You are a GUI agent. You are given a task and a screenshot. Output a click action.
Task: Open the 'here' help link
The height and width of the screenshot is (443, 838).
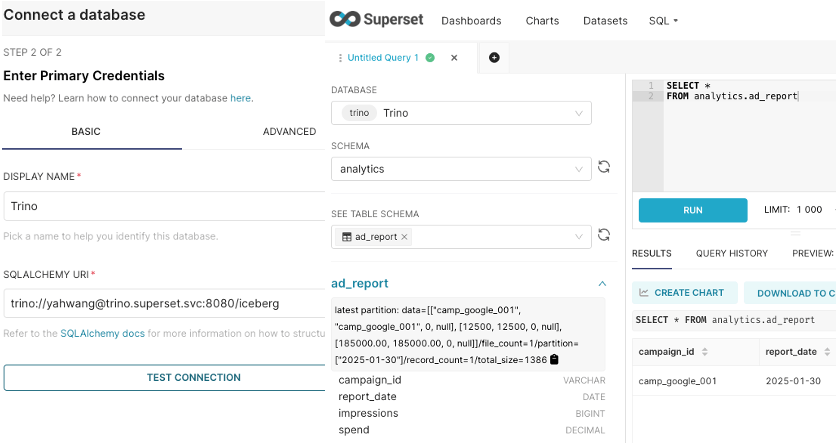click(240, 98)
